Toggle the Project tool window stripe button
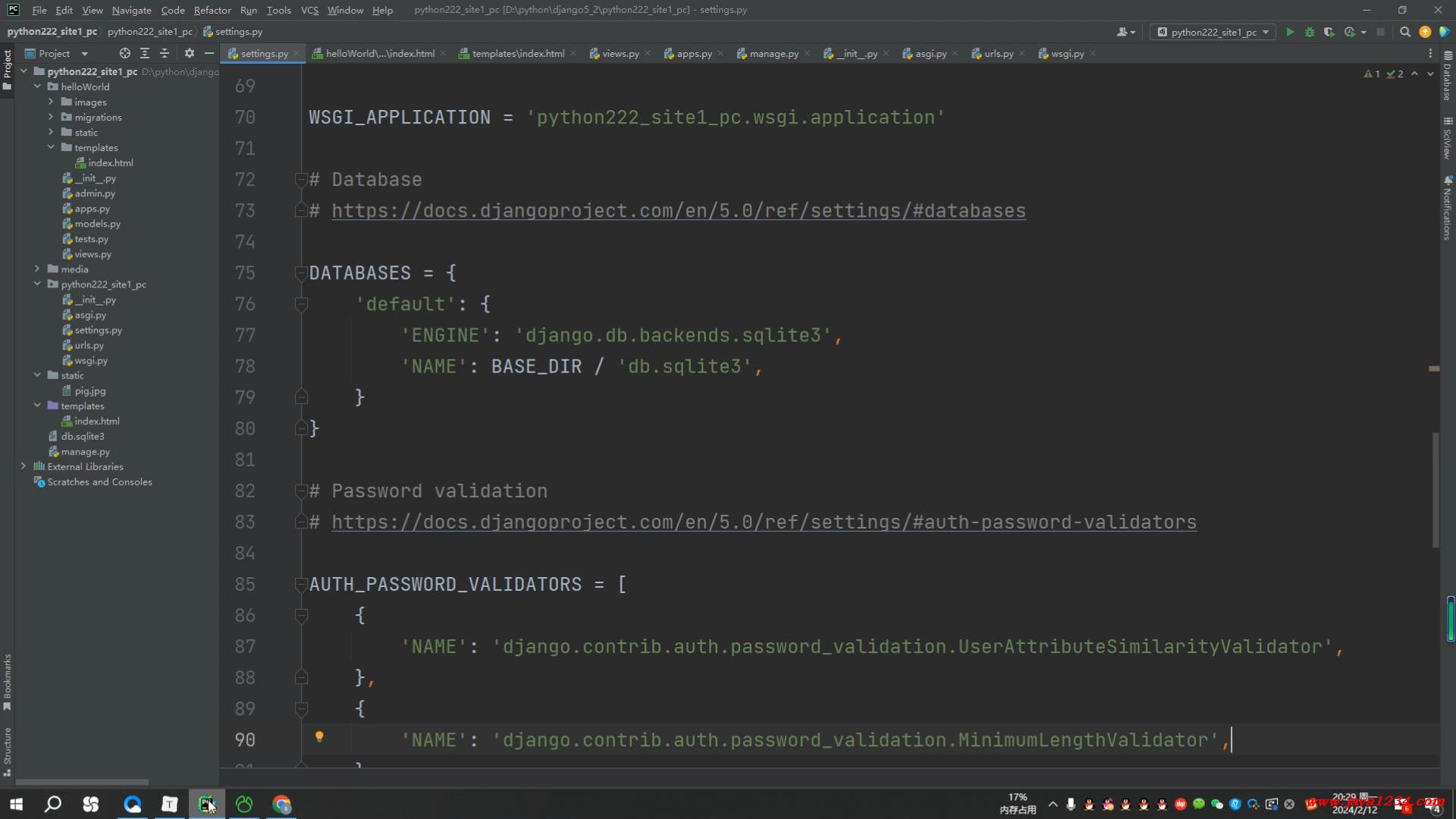Viewport: 1456px width, 819px height. coord(7,68)
